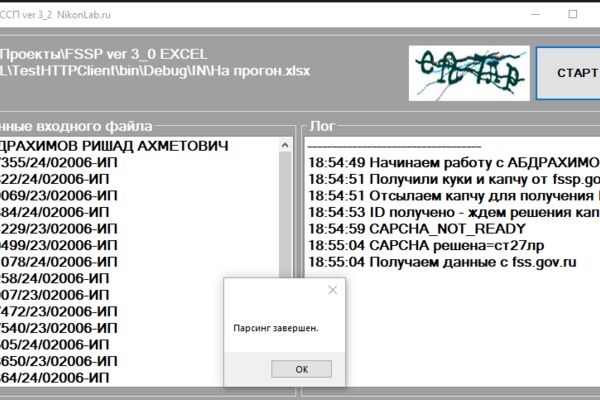Click log line ID получено

[454, 212]
